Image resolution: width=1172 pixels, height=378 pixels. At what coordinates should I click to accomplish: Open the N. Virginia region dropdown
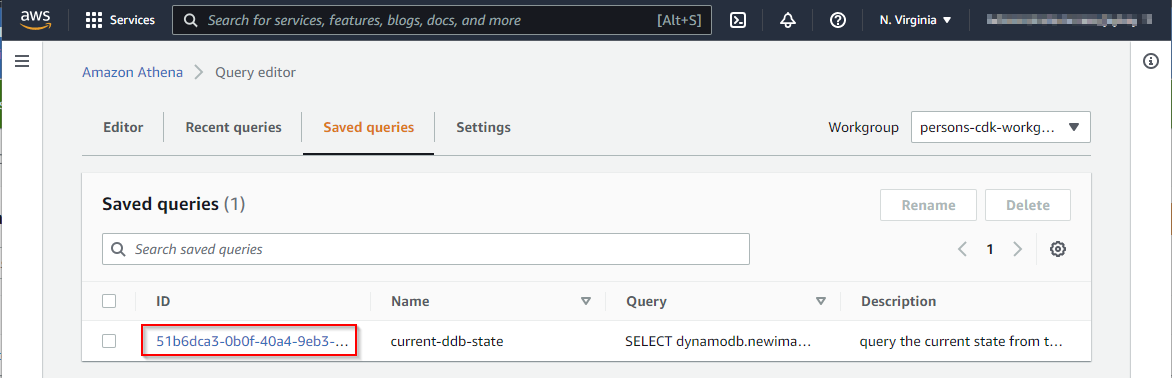click(x=916, y=20)
